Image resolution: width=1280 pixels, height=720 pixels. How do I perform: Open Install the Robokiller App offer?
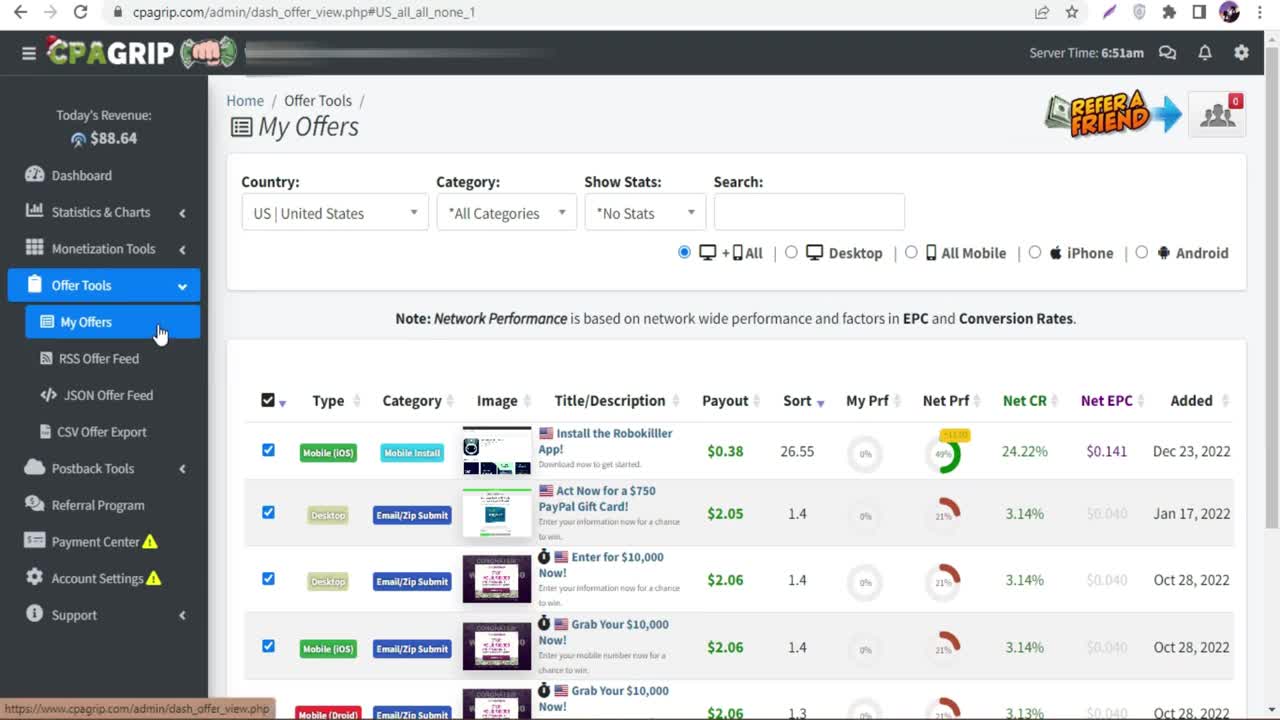pyautogui.click(x=606, y=441)
